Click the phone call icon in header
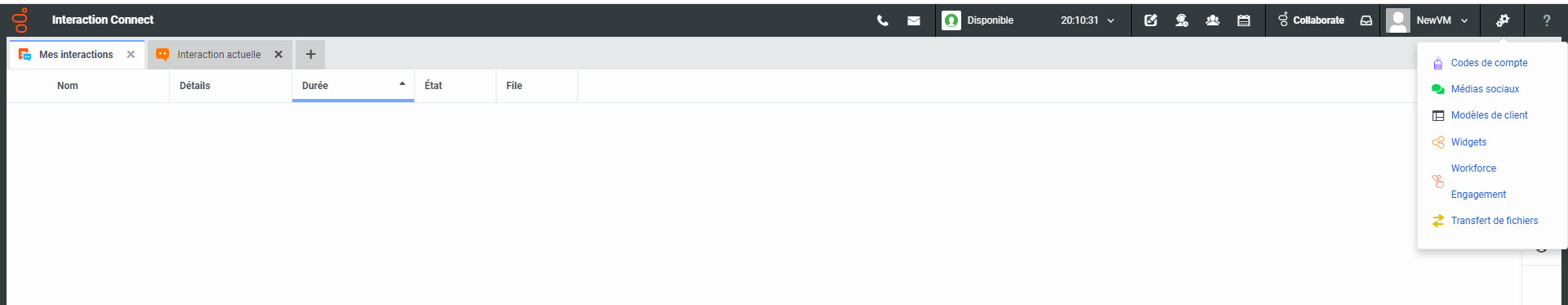This screenshot has height=305, width=1568. click(x=883, y=20)
